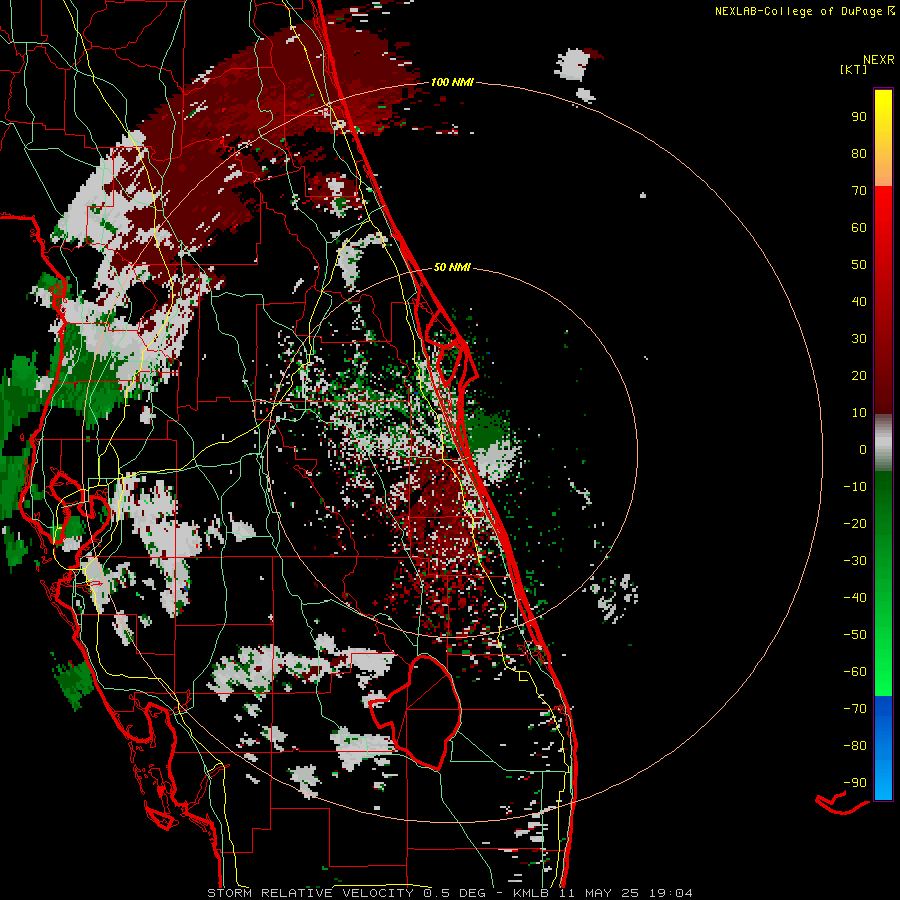Click the [KT] units label

pyautogui.click(x=854, y=69)
